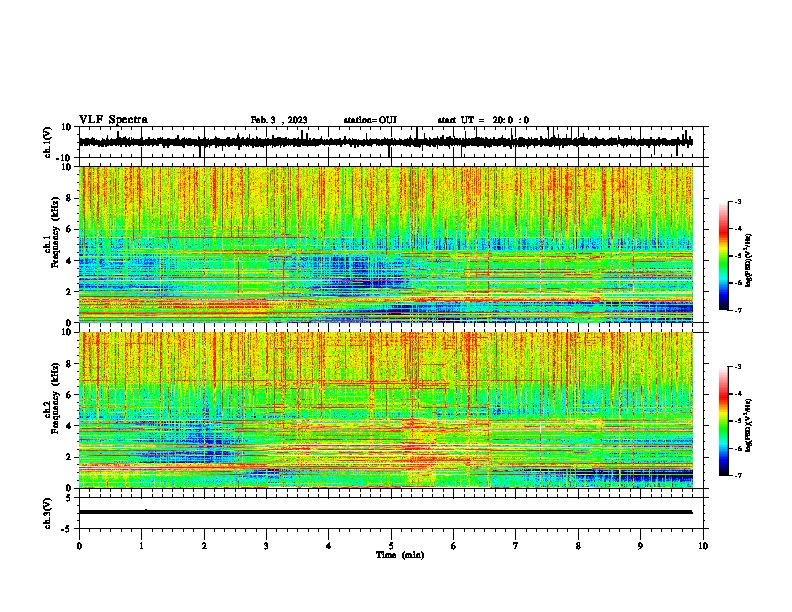Click the Time (min) axis label
The width and height of the screenshot is (792, 612).
pyautogui.click(x=400, y=555)
